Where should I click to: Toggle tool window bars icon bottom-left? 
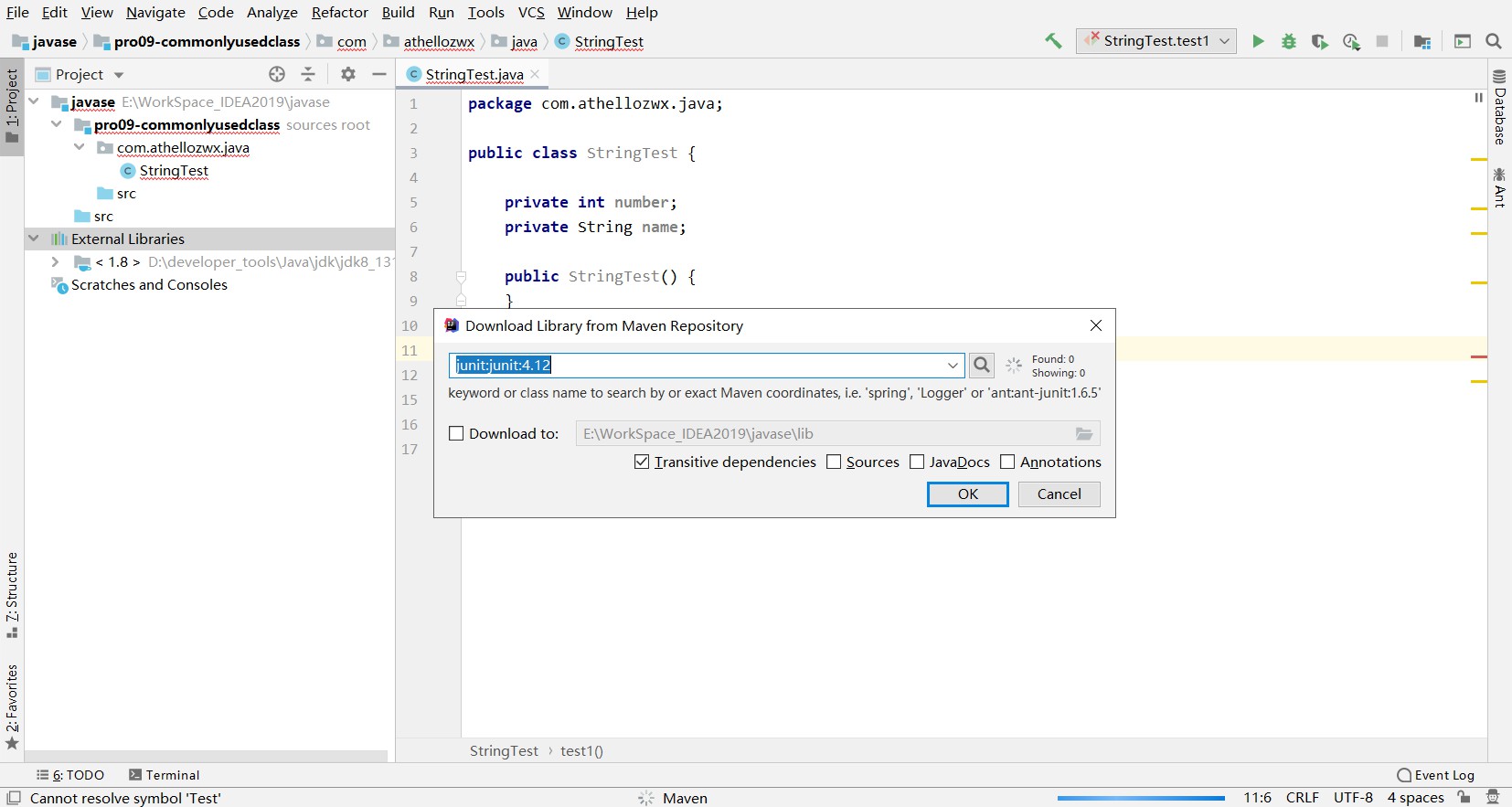14,798
